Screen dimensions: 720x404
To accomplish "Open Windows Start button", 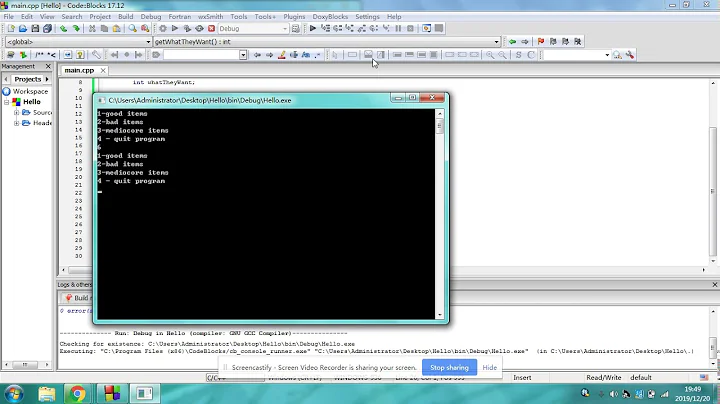I will tap(13, 394).
